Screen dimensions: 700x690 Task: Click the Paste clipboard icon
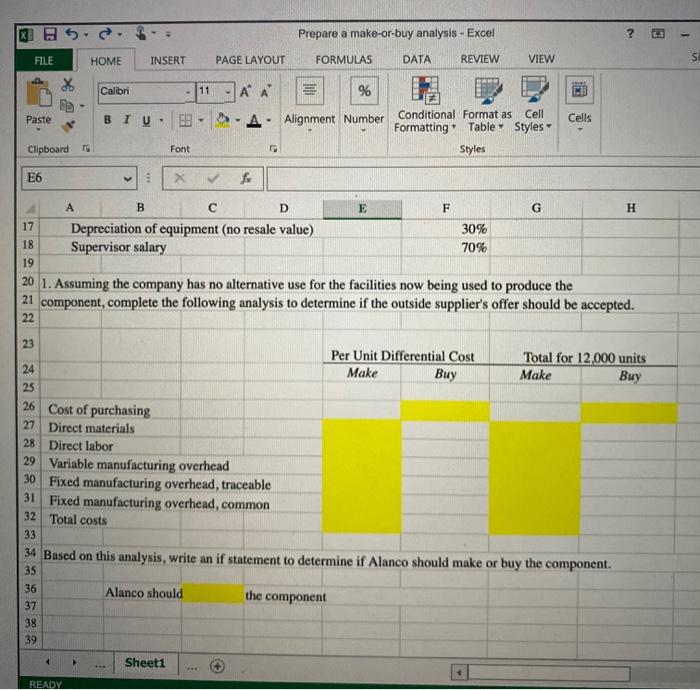click(x=38, y=92)
